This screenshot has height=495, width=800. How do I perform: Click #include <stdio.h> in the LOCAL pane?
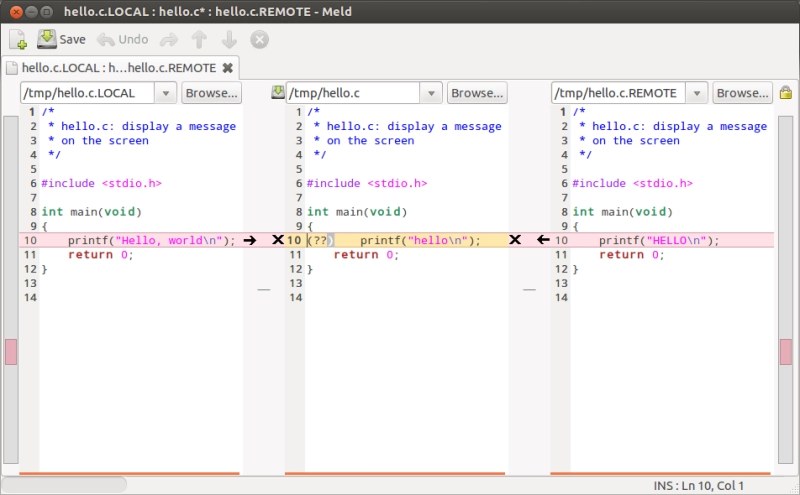point(102,183)
